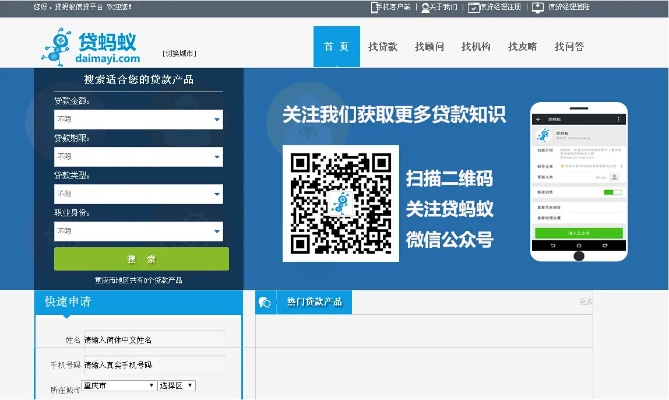This screenshot has width=669, height=400.
Task: Click chat bubble icon beside 热门贷款产品
Action: tap(265, 302)
